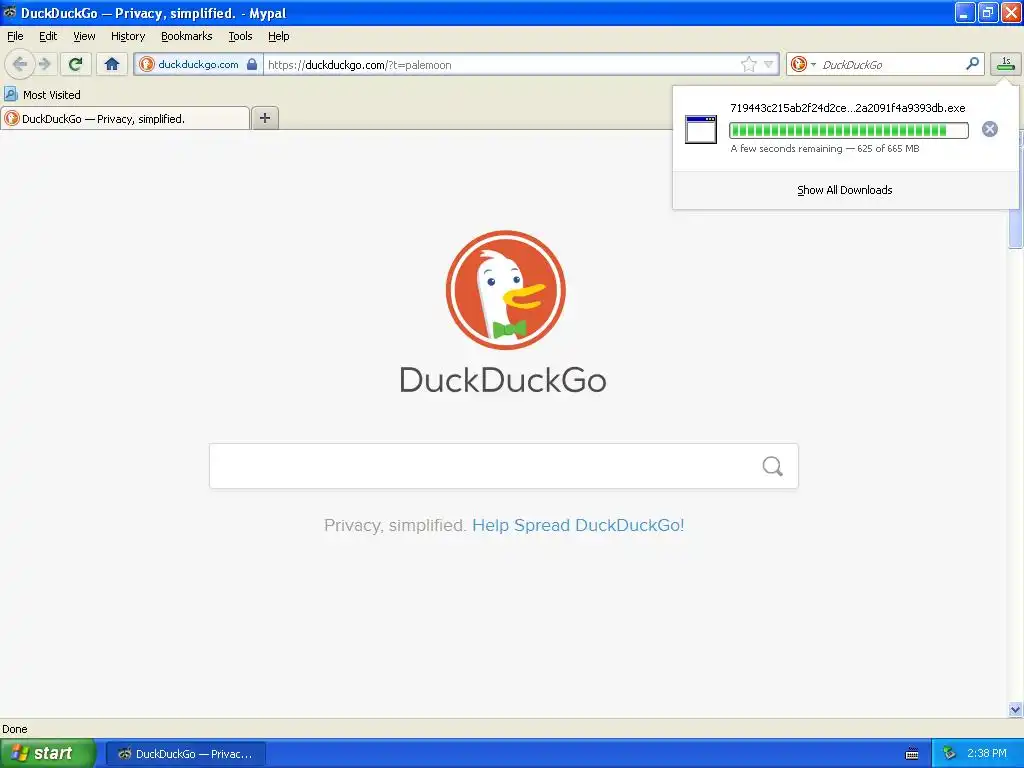Screen dimensions: 1024x768
Task: Click the toolbar DuckDuckGo search input
Action: (890, 64)
